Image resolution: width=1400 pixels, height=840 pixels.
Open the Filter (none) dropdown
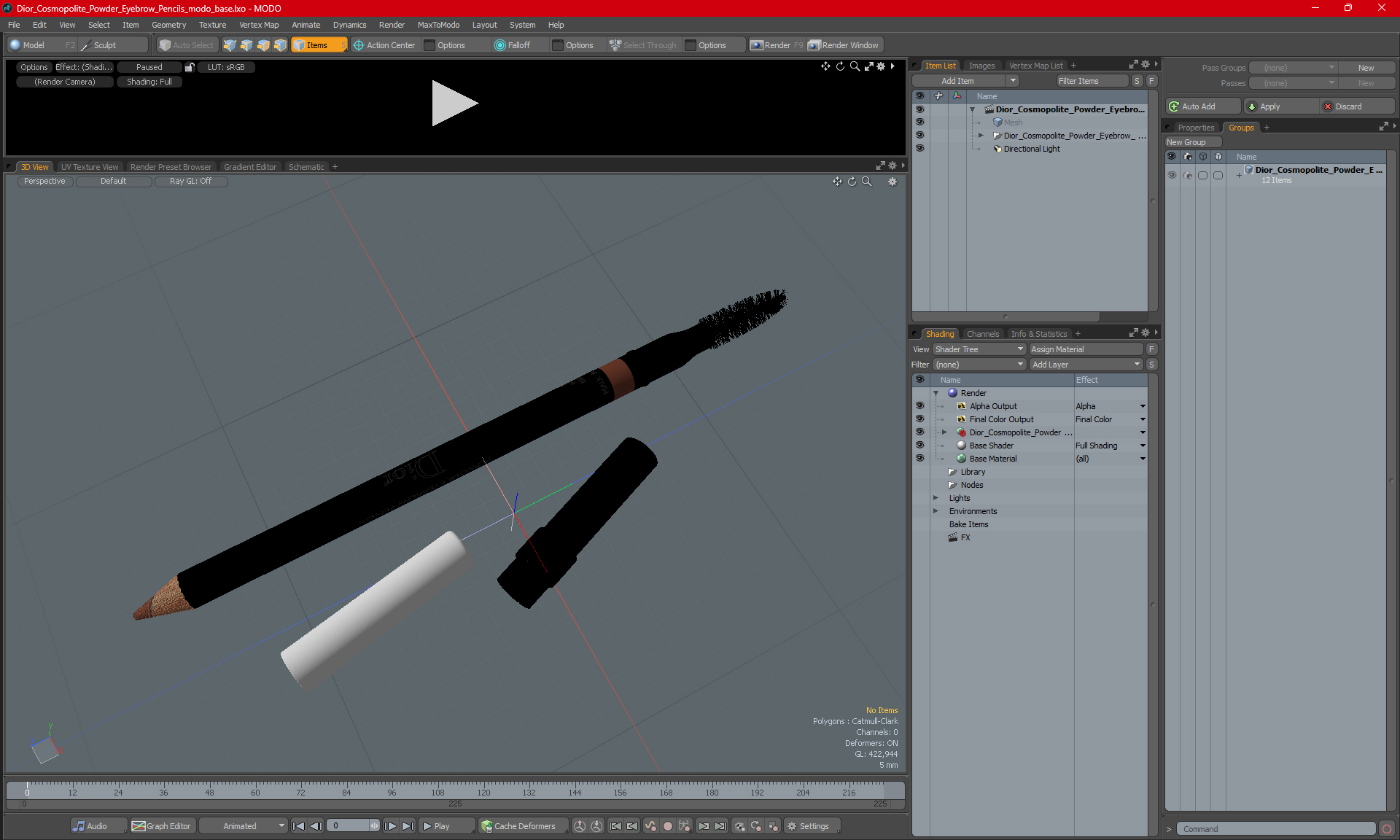(979, 365)
